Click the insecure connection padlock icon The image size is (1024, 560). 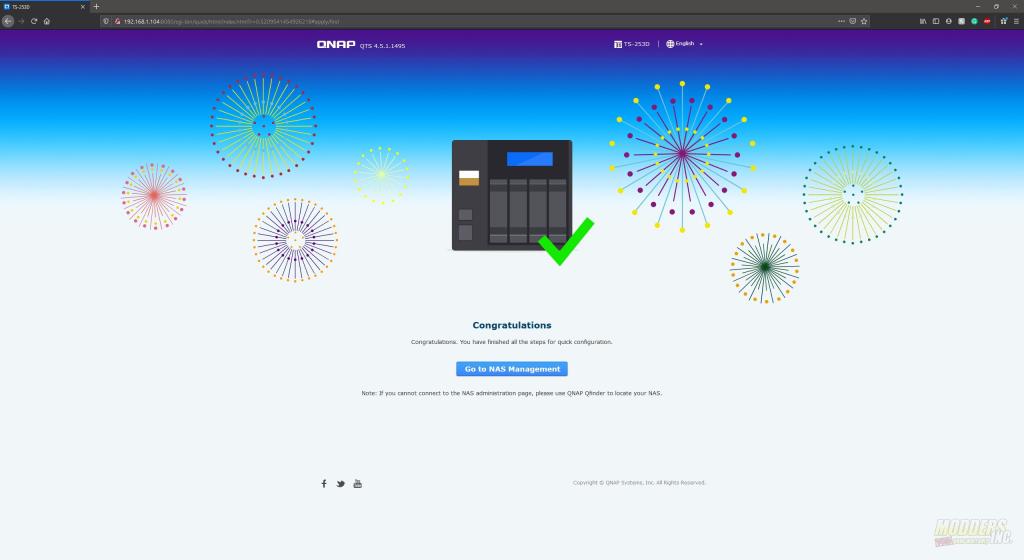[x=118, y=21]
